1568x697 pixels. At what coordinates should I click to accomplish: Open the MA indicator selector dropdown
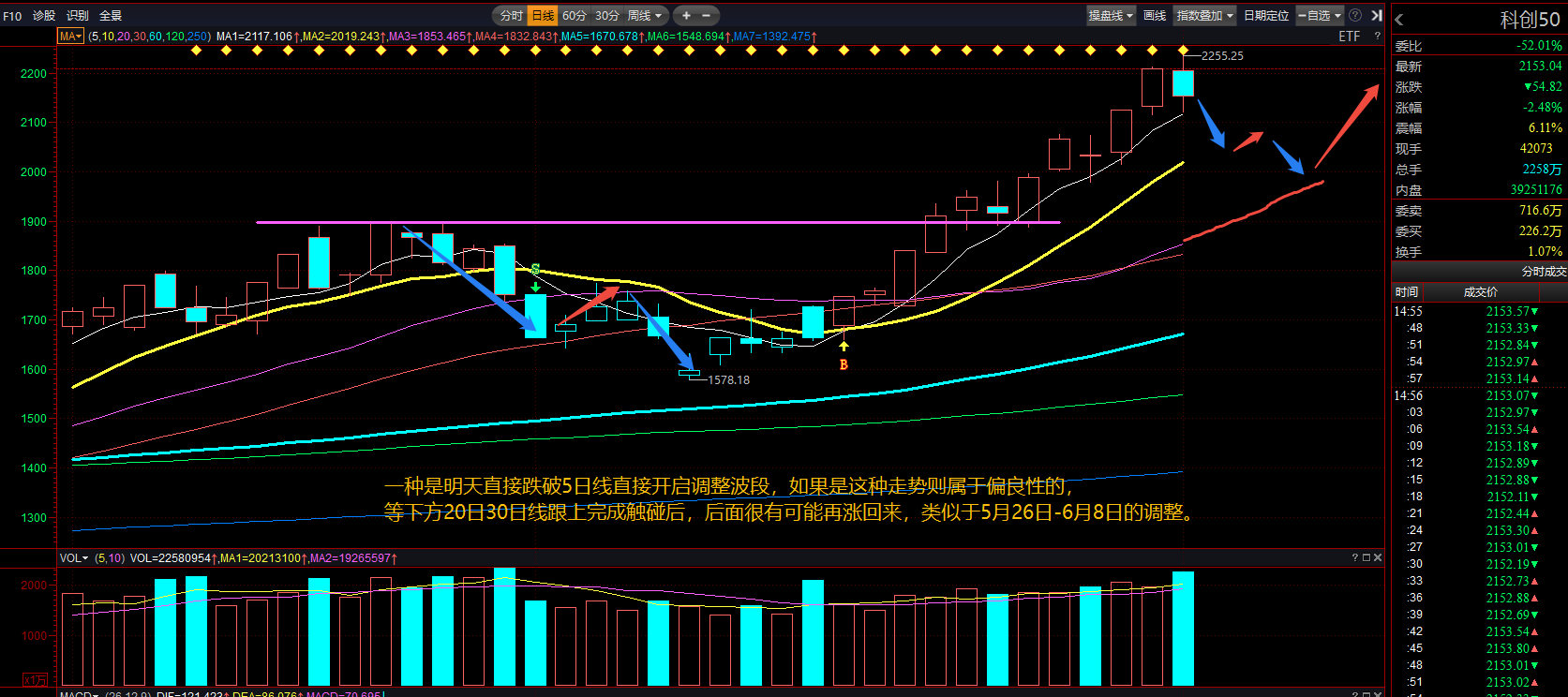(x=70, y=36)
